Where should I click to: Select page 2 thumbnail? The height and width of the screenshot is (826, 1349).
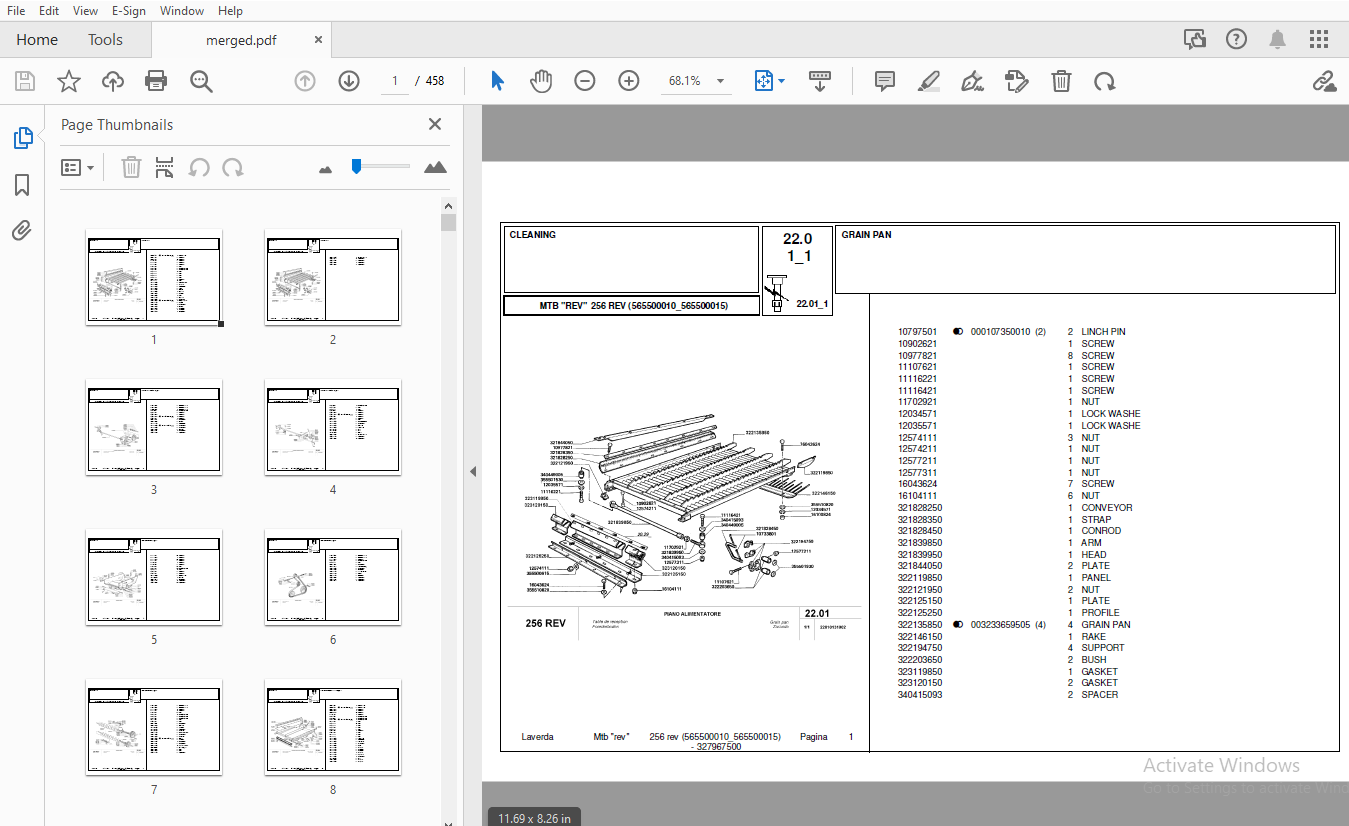point(333,277)
